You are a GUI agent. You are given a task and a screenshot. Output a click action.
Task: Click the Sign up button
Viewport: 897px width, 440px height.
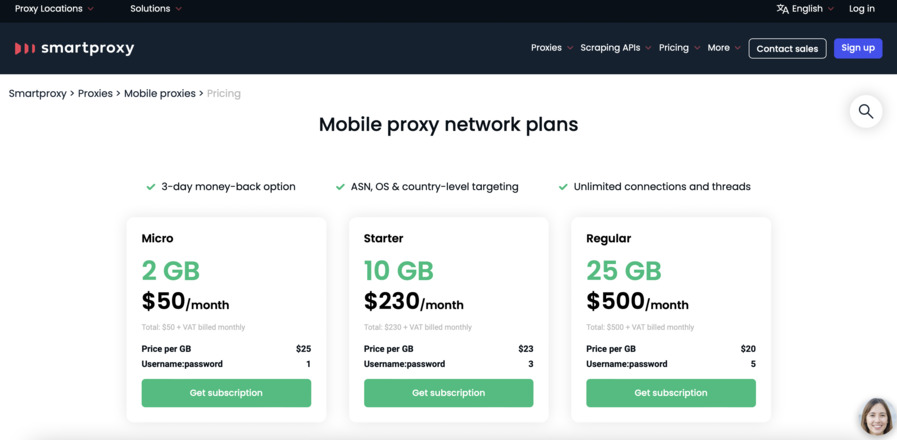(x=858, y=48)
